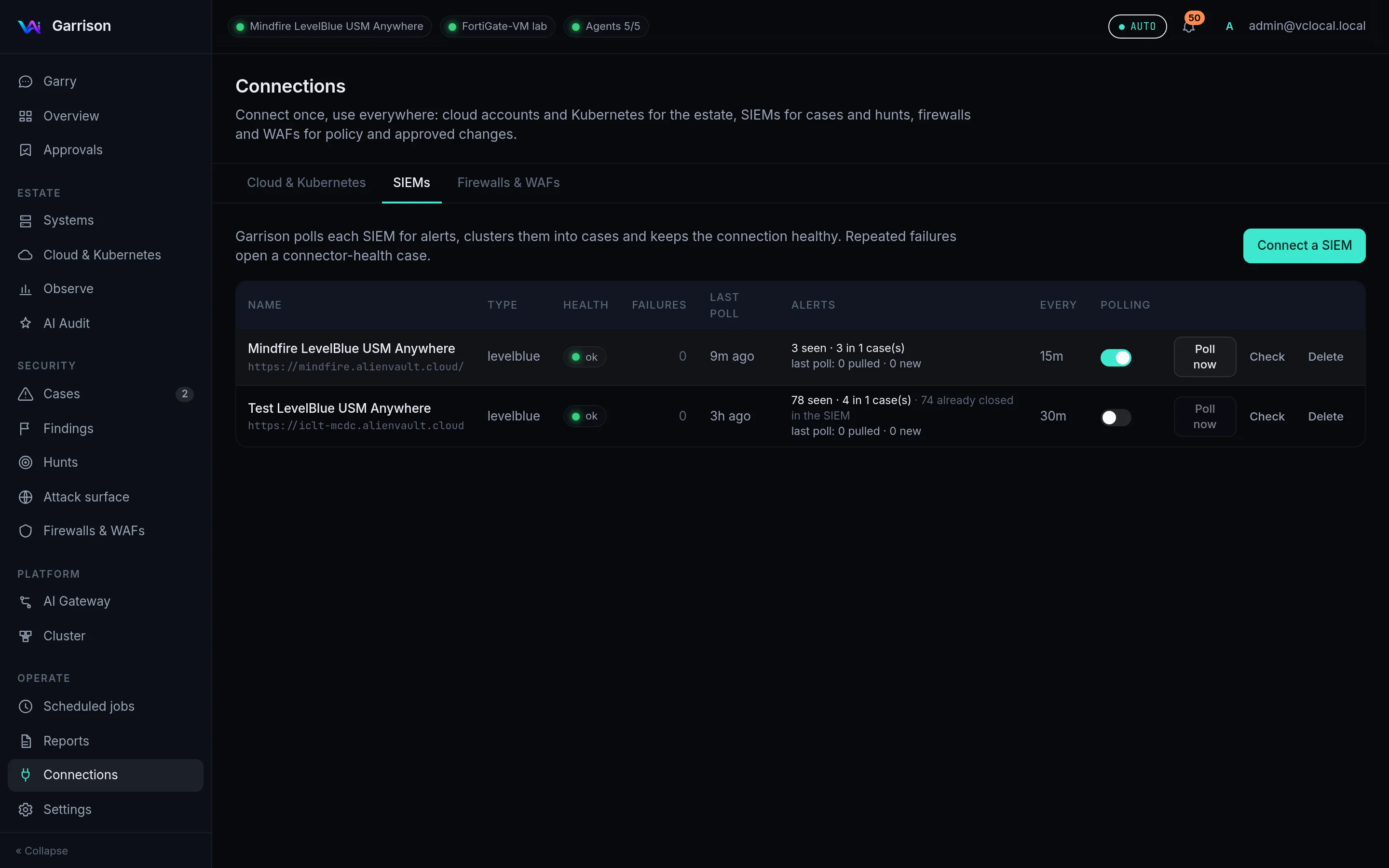Open the Garrison logo icon
Image resolution: width=1389 pixels, height=868 pixels.
(x=29, y=27)
